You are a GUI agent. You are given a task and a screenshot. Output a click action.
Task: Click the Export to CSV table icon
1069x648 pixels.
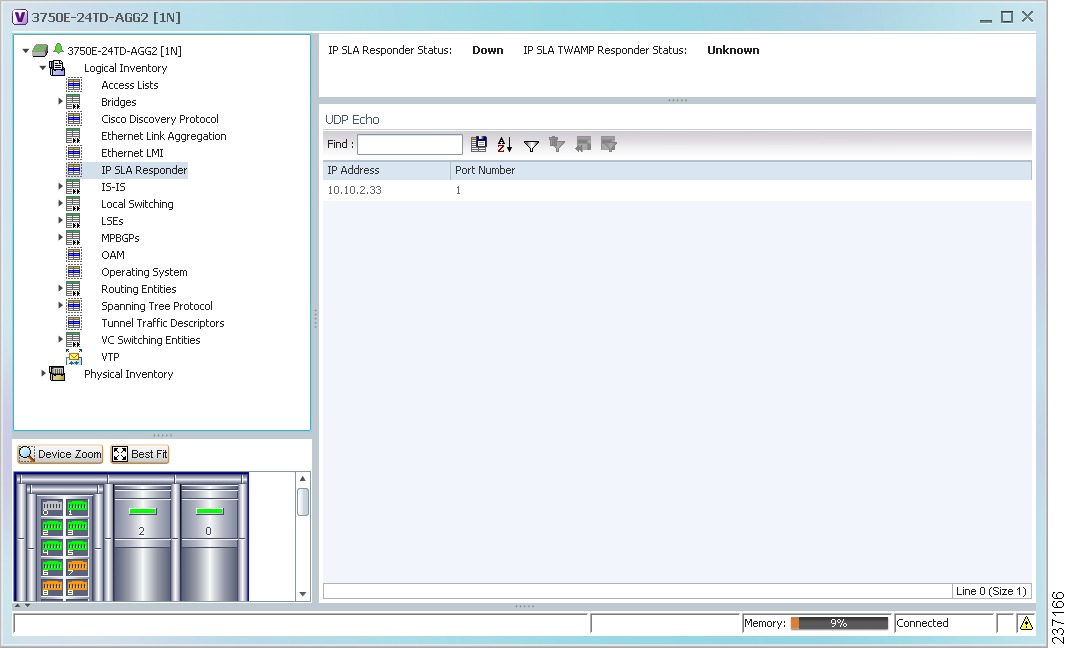coord(479,144)
